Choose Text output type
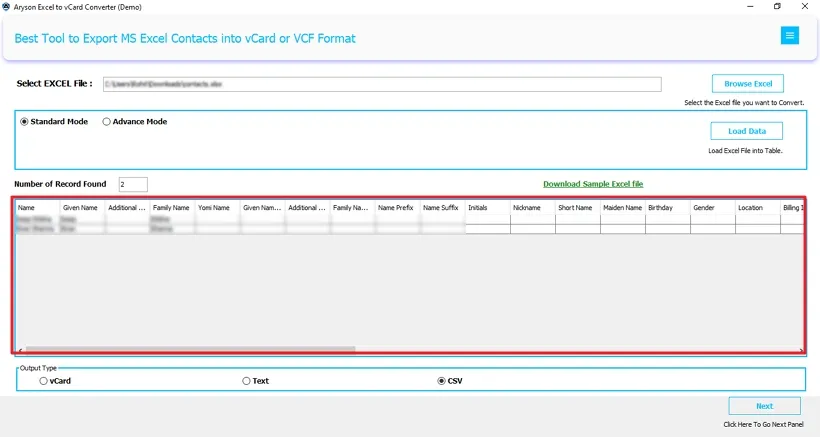 click(x=246, y=381)
